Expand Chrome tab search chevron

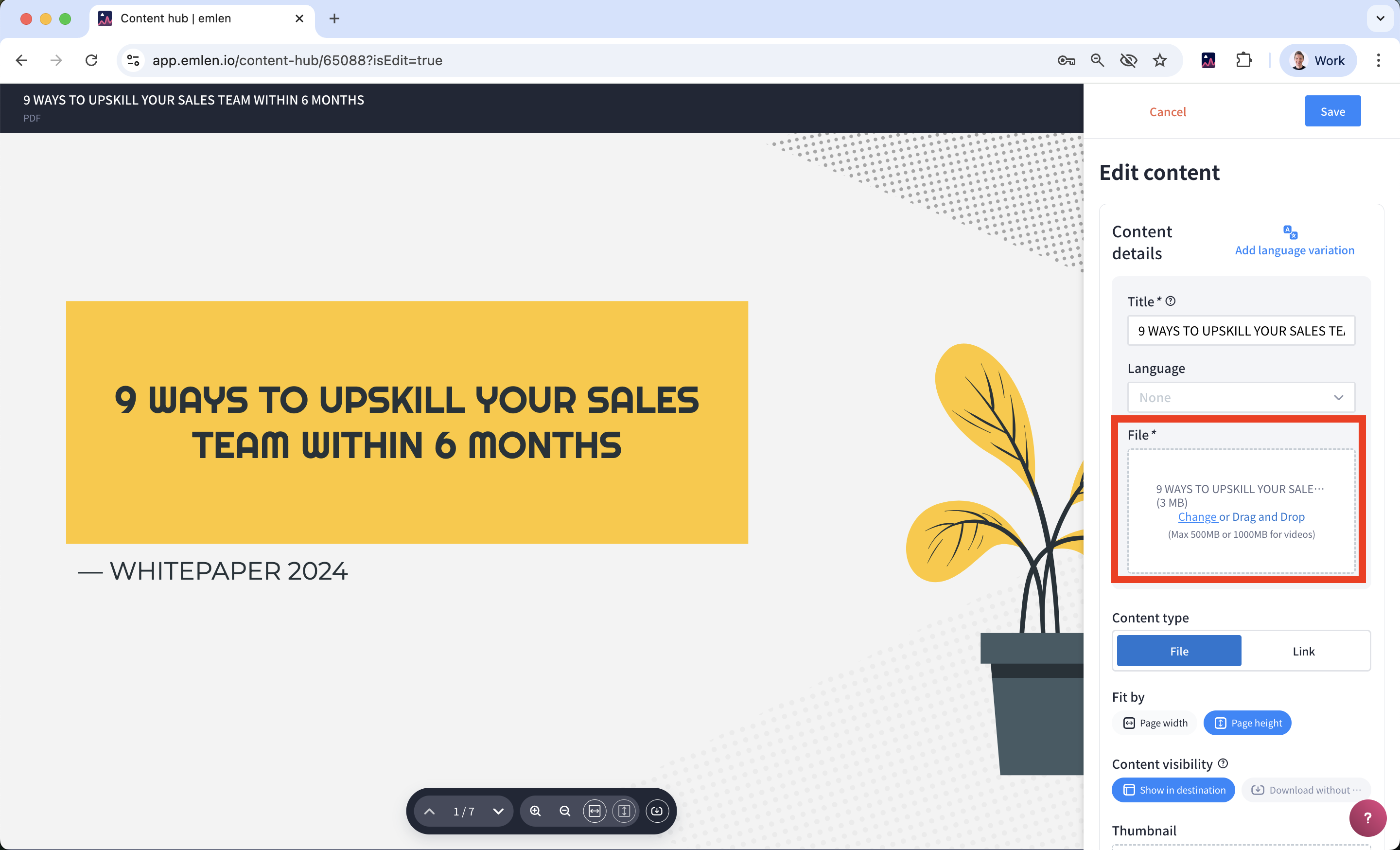(x=1380, y=18)
